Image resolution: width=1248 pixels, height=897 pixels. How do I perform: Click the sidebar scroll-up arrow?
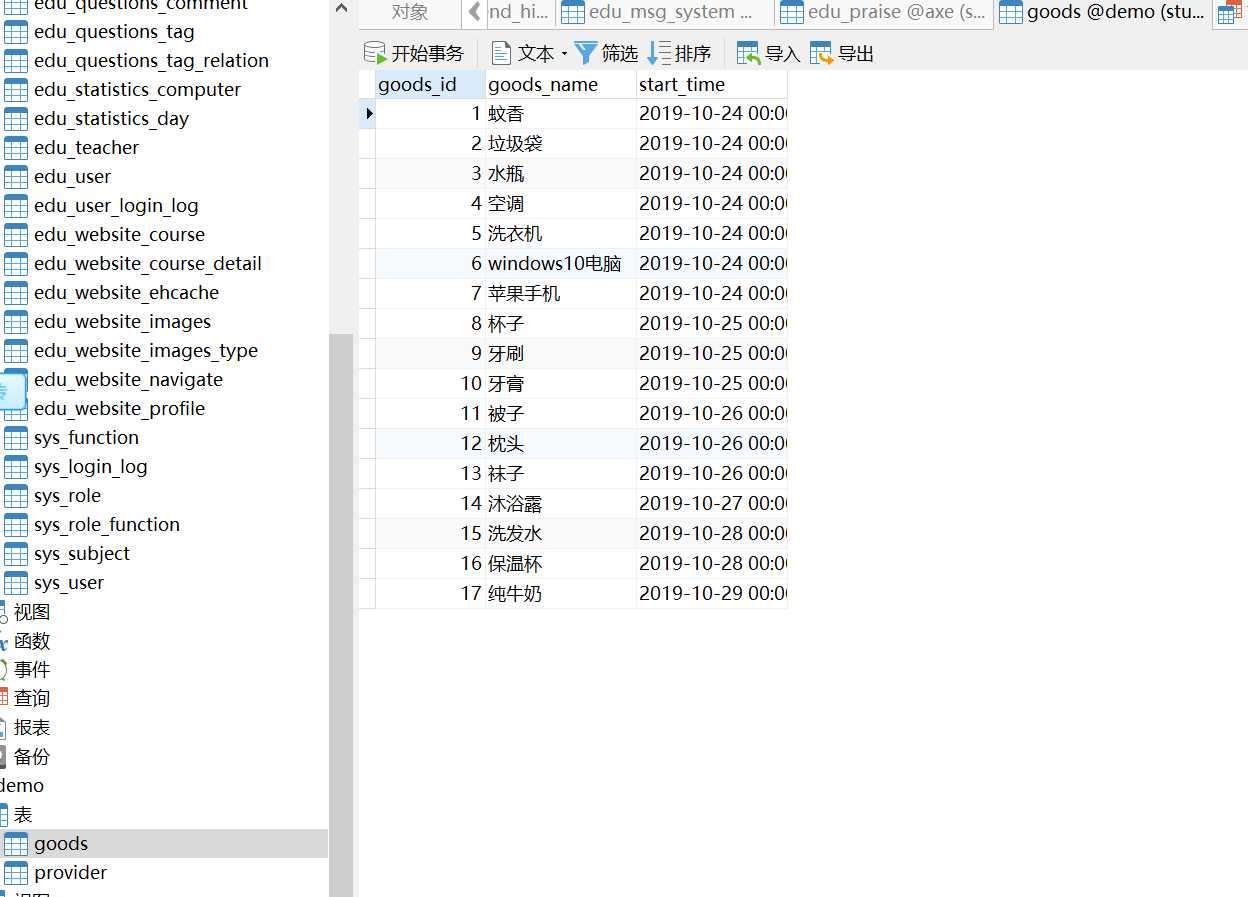[341, 9]
